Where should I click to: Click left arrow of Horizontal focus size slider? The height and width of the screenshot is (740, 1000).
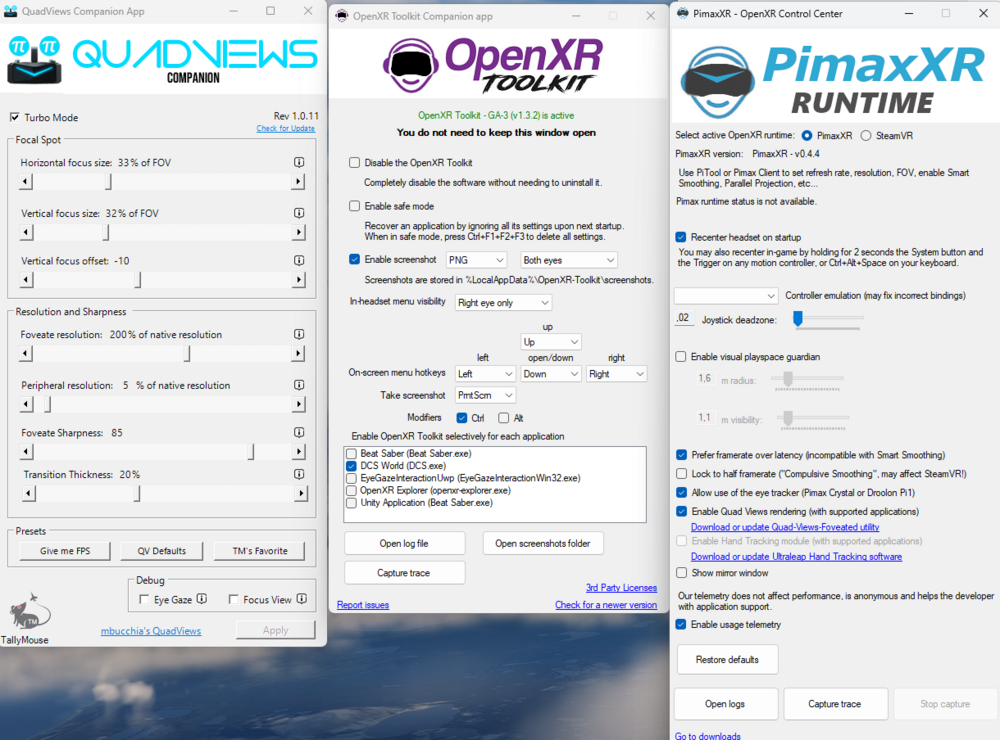coord(26,182)
